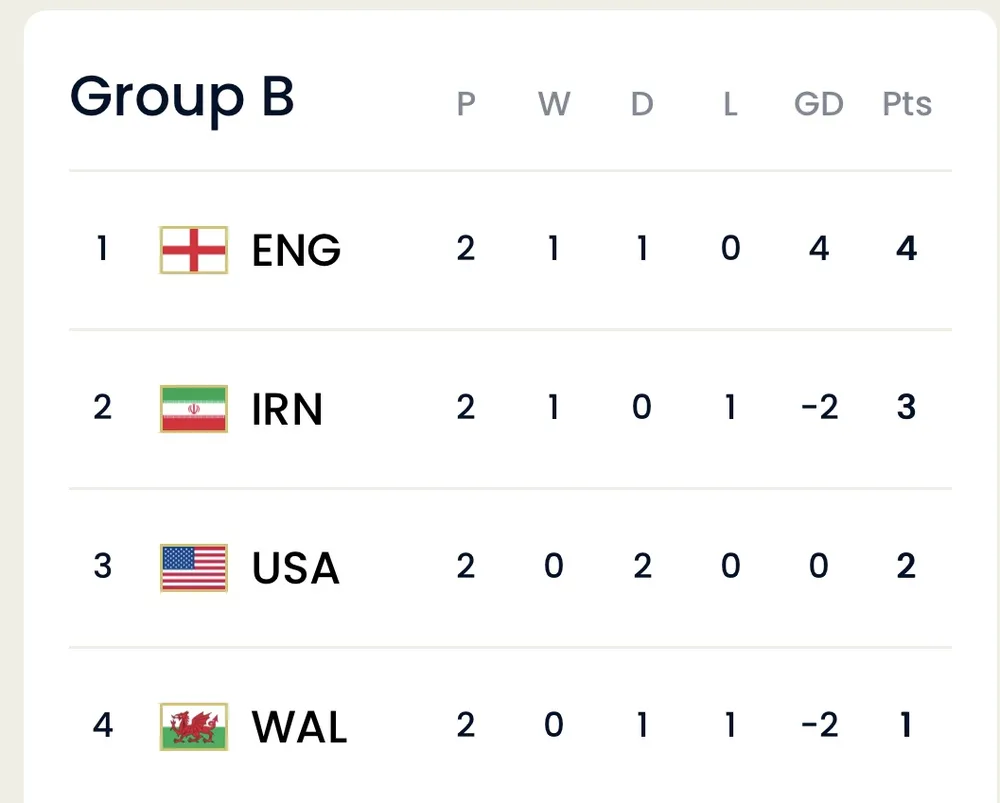The width and height of the screenshot is (1000, 803).
Task: Click the Pts column header
Action: pos(907,104)
